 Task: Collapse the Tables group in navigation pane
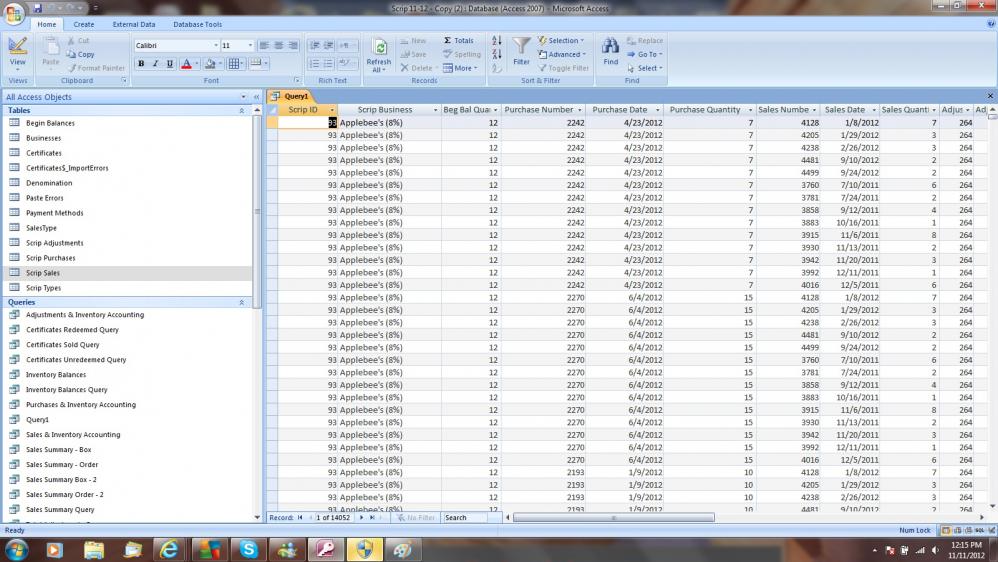(x=242, y=110)
